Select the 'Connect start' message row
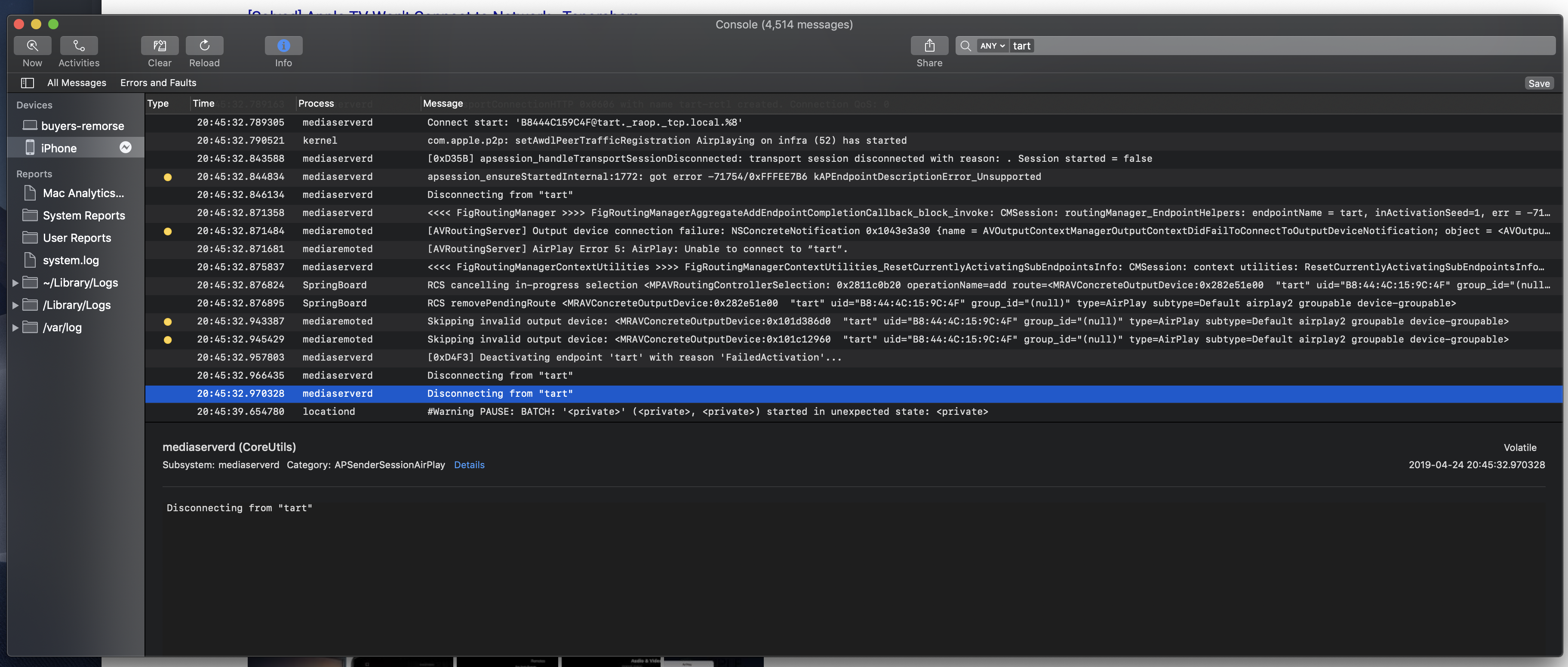 point(853,123)
